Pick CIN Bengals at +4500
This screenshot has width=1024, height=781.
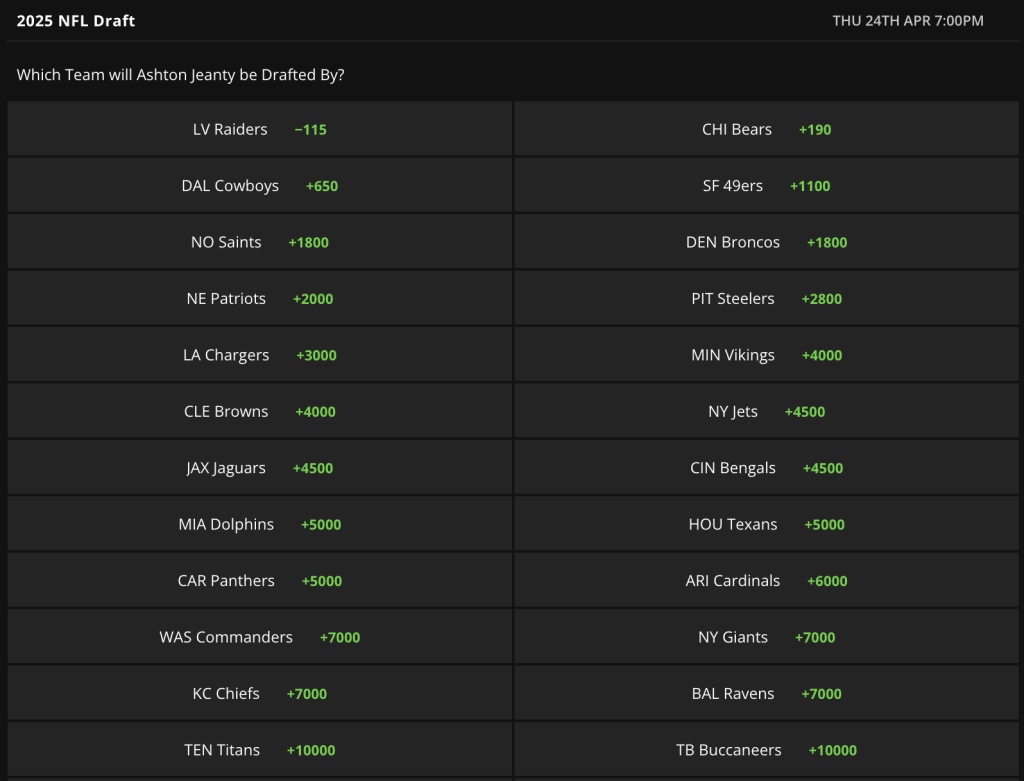[768, 467]
